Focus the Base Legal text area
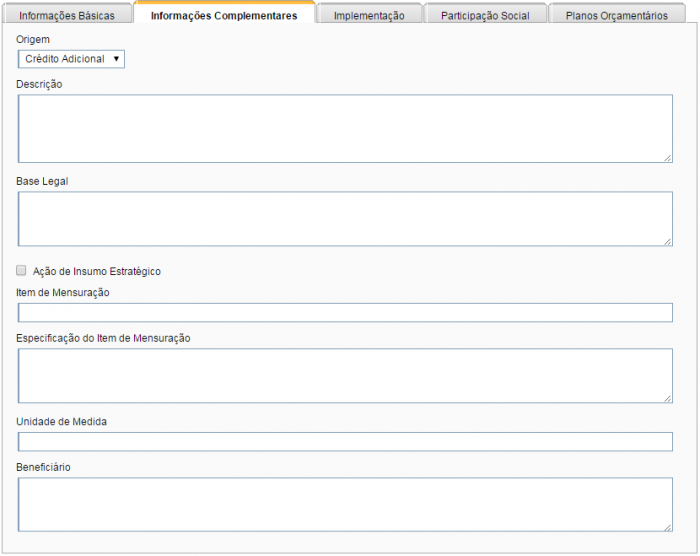This screenshot has width=700, height=556. [345, 218]
